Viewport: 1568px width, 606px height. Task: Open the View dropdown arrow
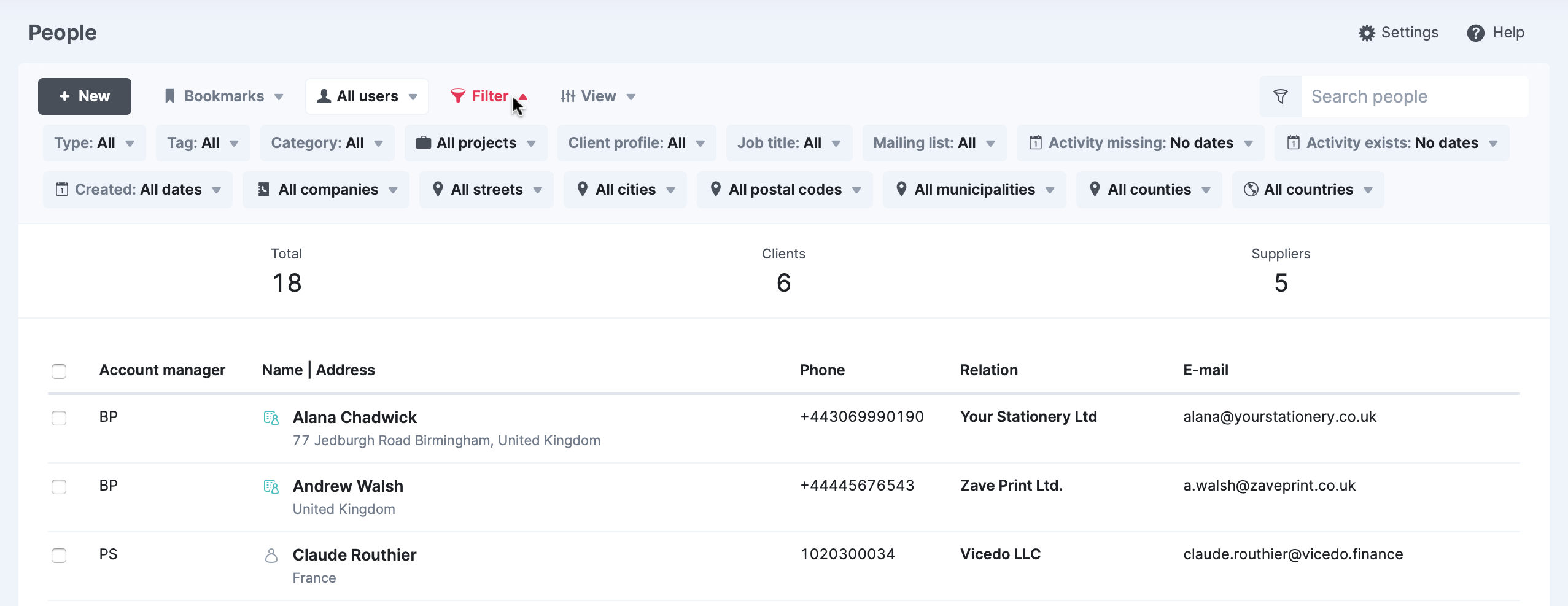click(631, 97)
